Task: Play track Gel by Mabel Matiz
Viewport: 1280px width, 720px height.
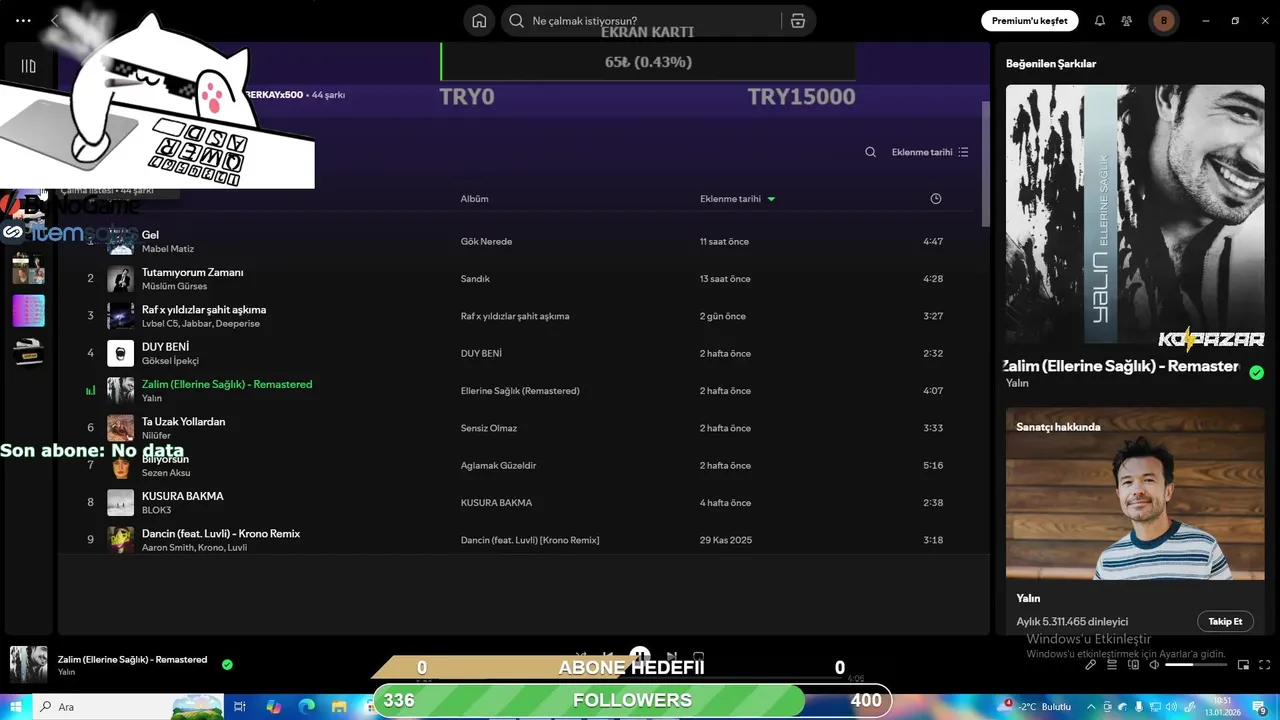Action: tap(515, 241)
